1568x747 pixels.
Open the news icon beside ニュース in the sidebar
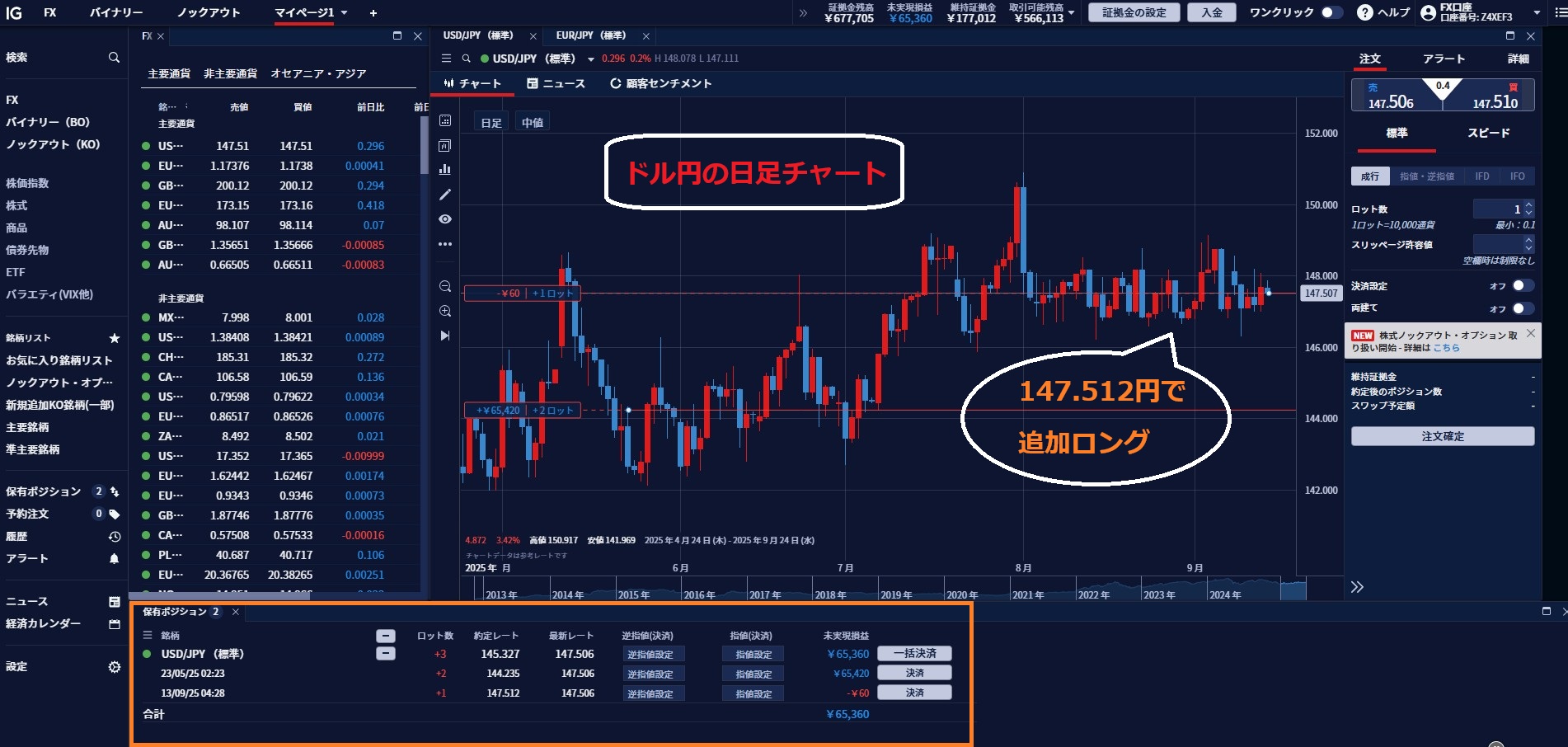tap(115, 602)
